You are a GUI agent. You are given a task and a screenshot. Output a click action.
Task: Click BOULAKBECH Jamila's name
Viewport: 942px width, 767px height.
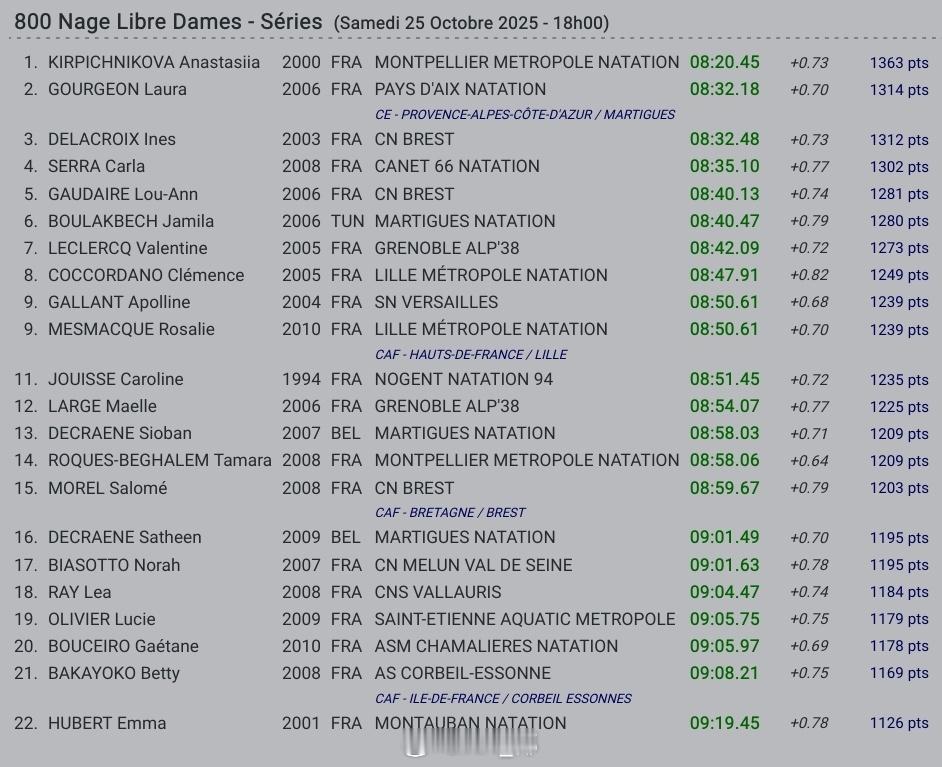[x=131, y=221]
